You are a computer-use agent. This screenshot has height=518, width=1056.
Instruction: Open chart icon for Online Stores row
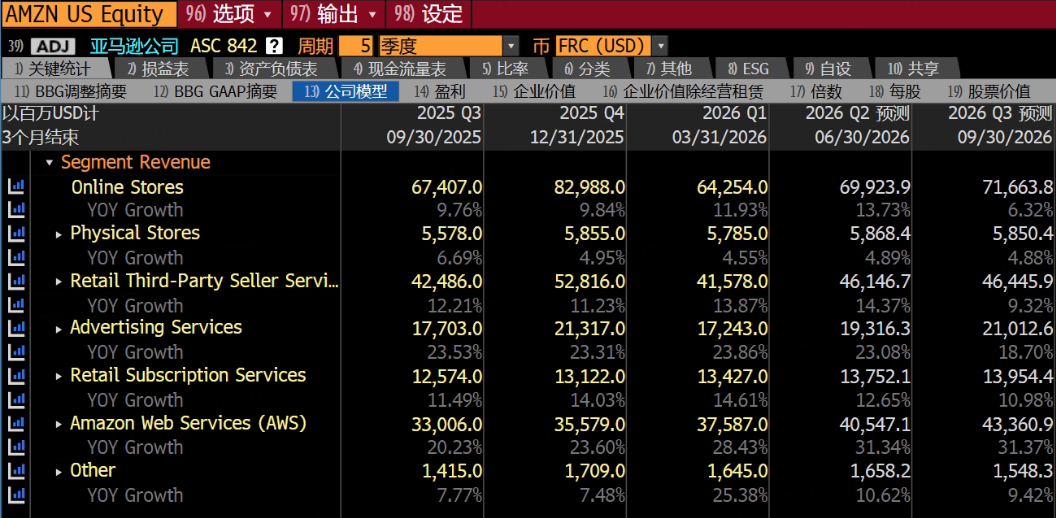[x=15, y=187]
